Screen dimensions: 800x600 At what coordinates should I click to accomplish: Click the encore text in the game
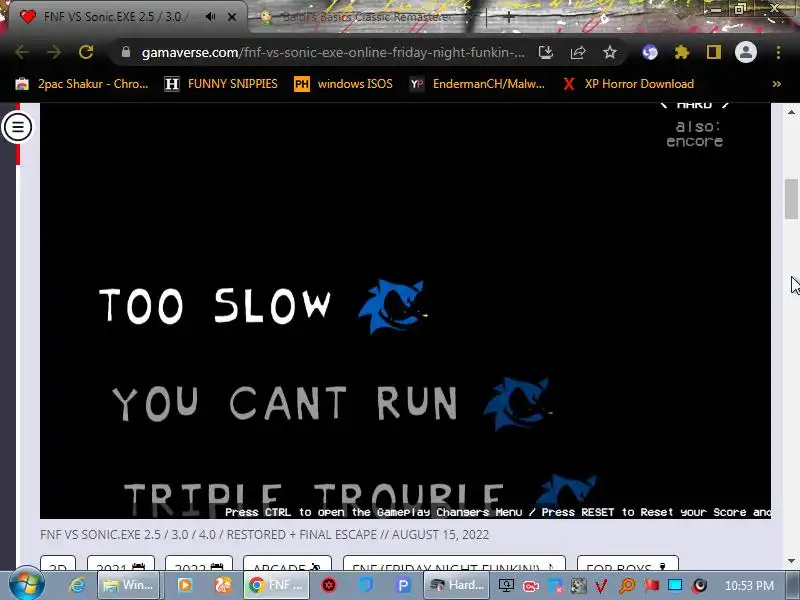tap(694, 141)
